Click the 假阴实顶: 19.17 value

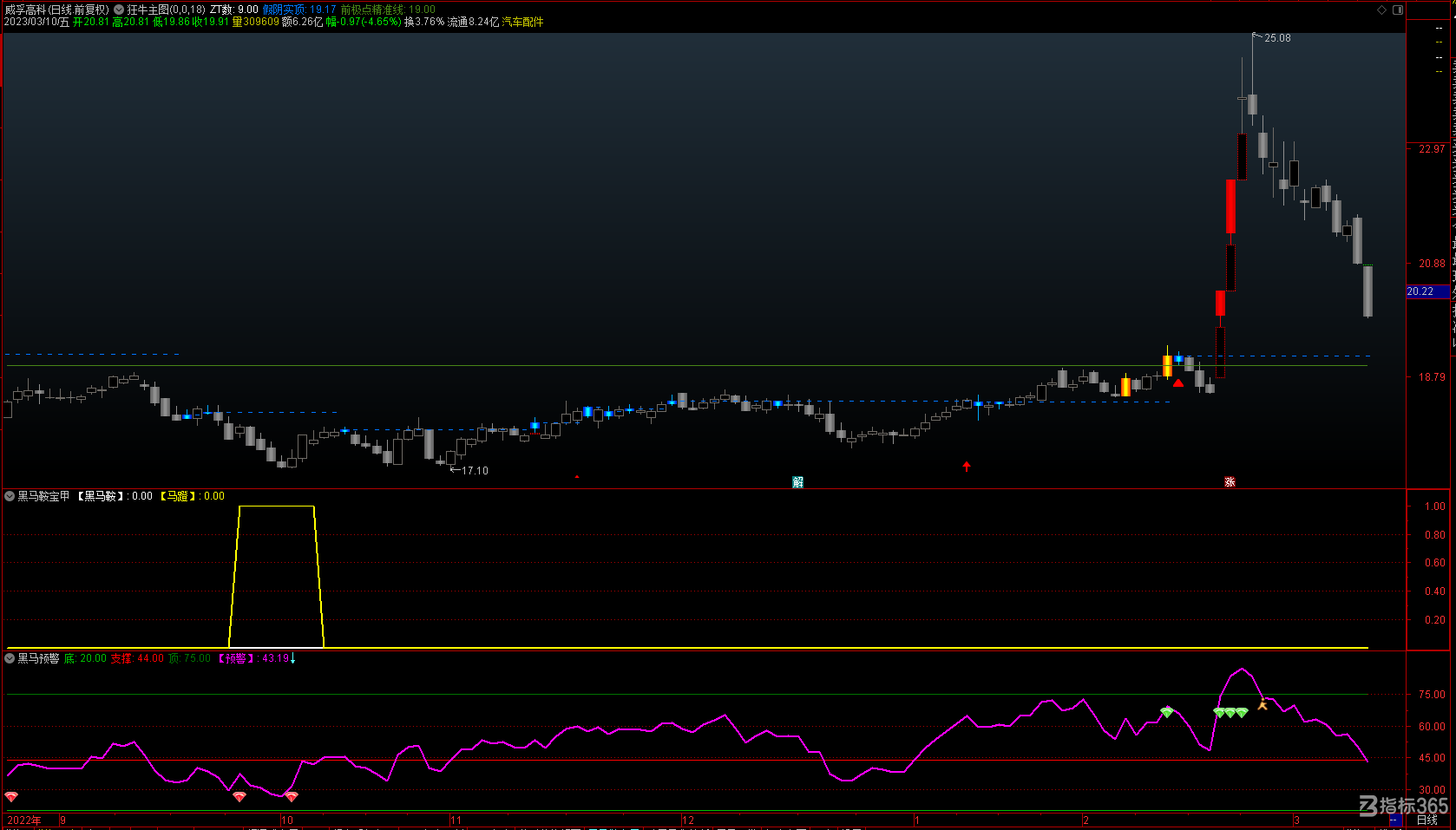[x=299, y=10]
